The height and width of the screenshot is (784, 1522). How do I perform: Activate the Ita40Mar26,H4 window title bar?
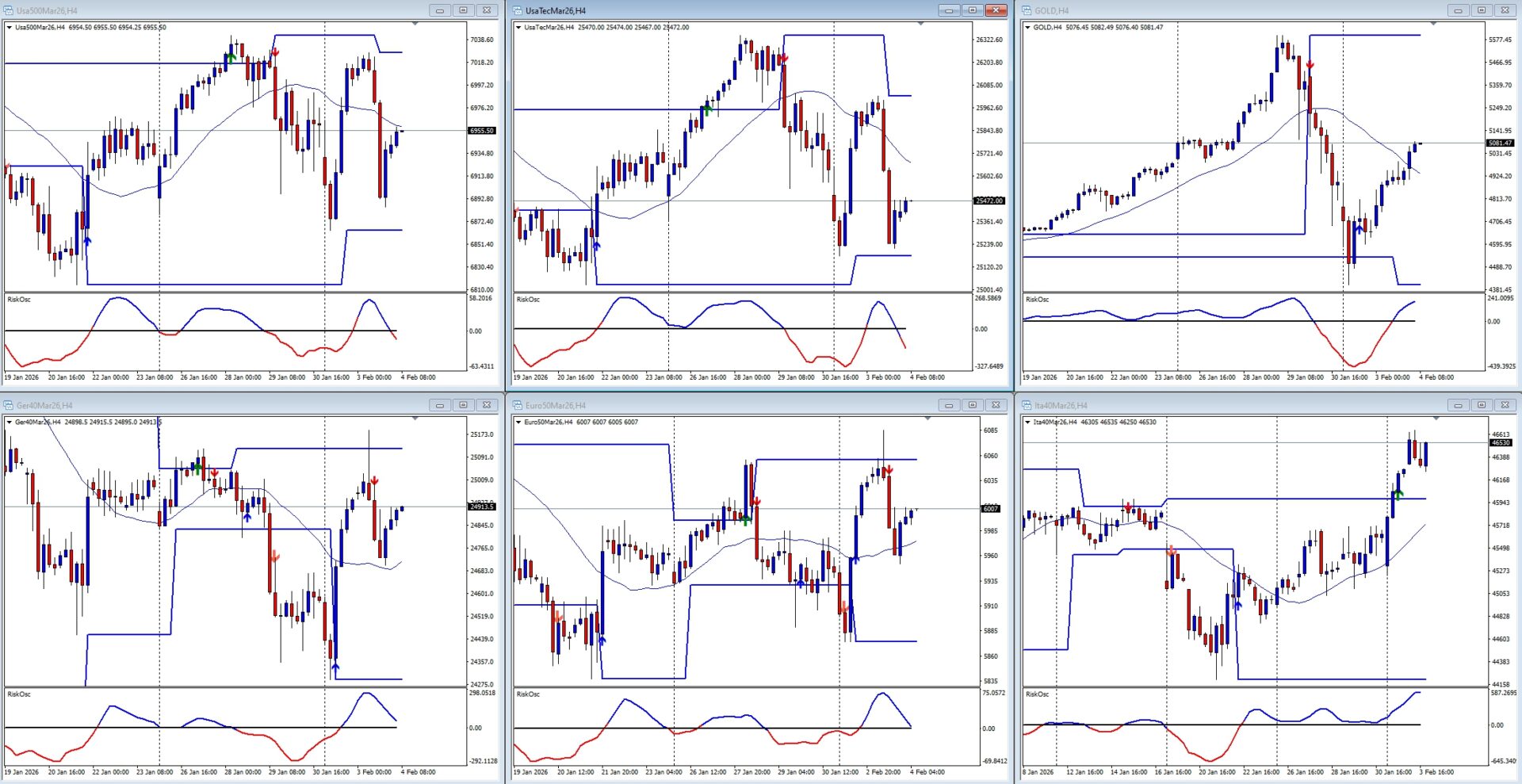(x=1229, y=405)
